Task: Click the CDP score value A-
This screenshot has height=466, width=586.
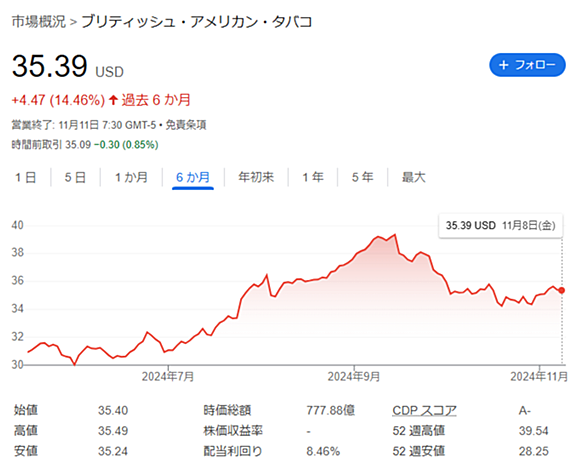Action: click(x=525, y=410)
